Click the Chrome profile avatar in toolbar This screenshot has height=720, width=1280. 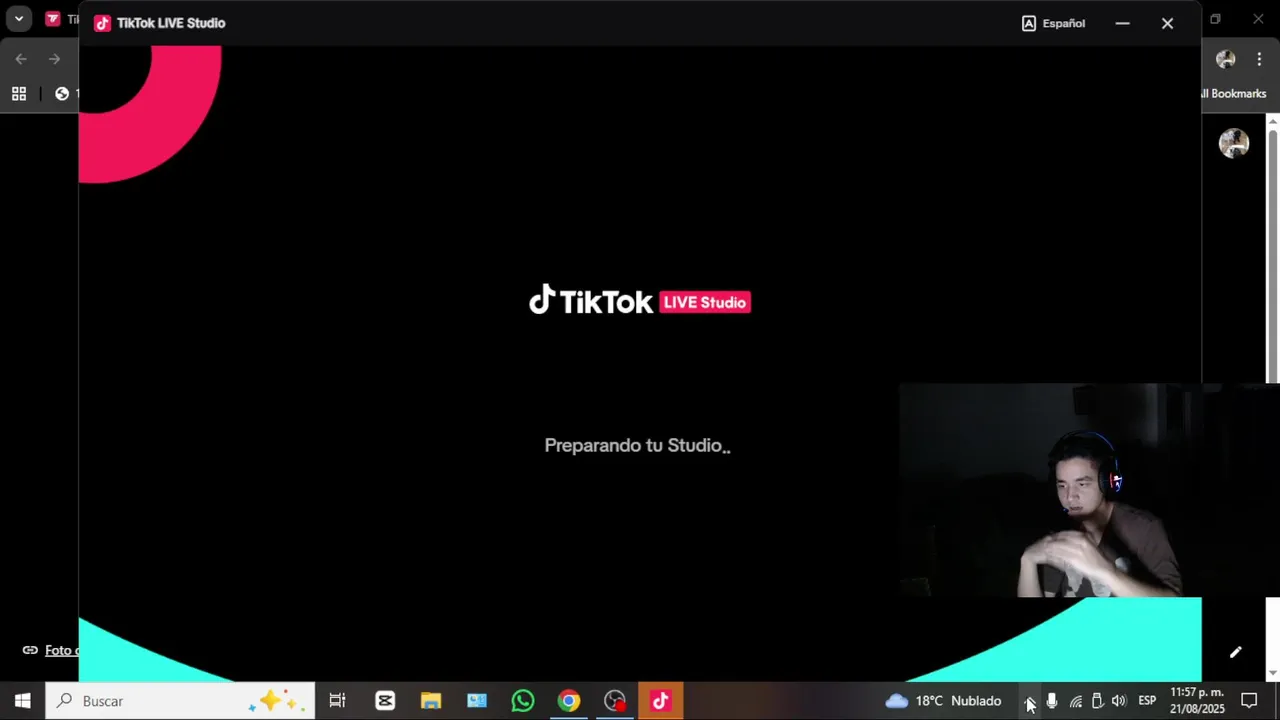(x=1225, y=59)
